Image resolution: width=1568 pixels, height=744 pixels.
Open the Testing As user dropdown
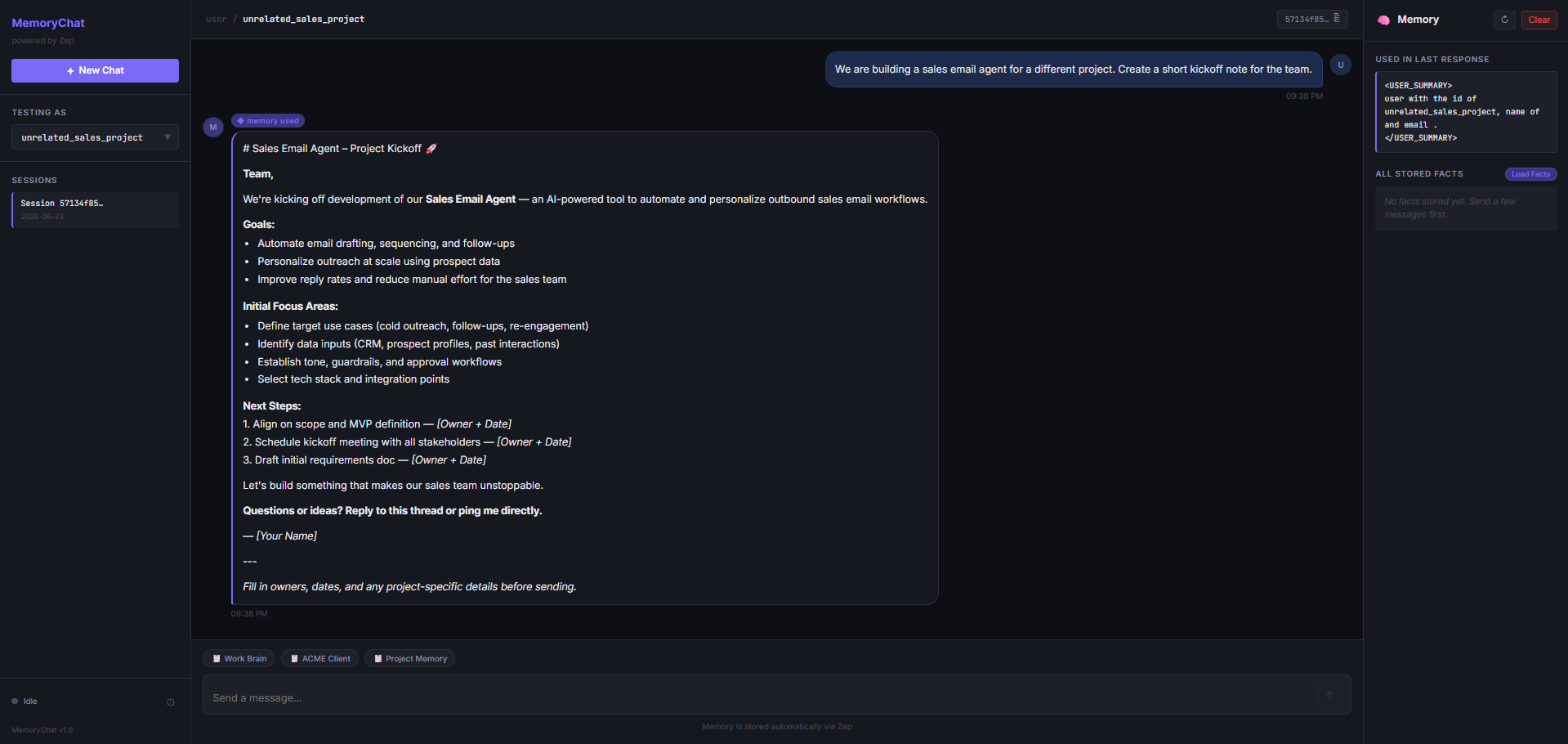point(95,137)
